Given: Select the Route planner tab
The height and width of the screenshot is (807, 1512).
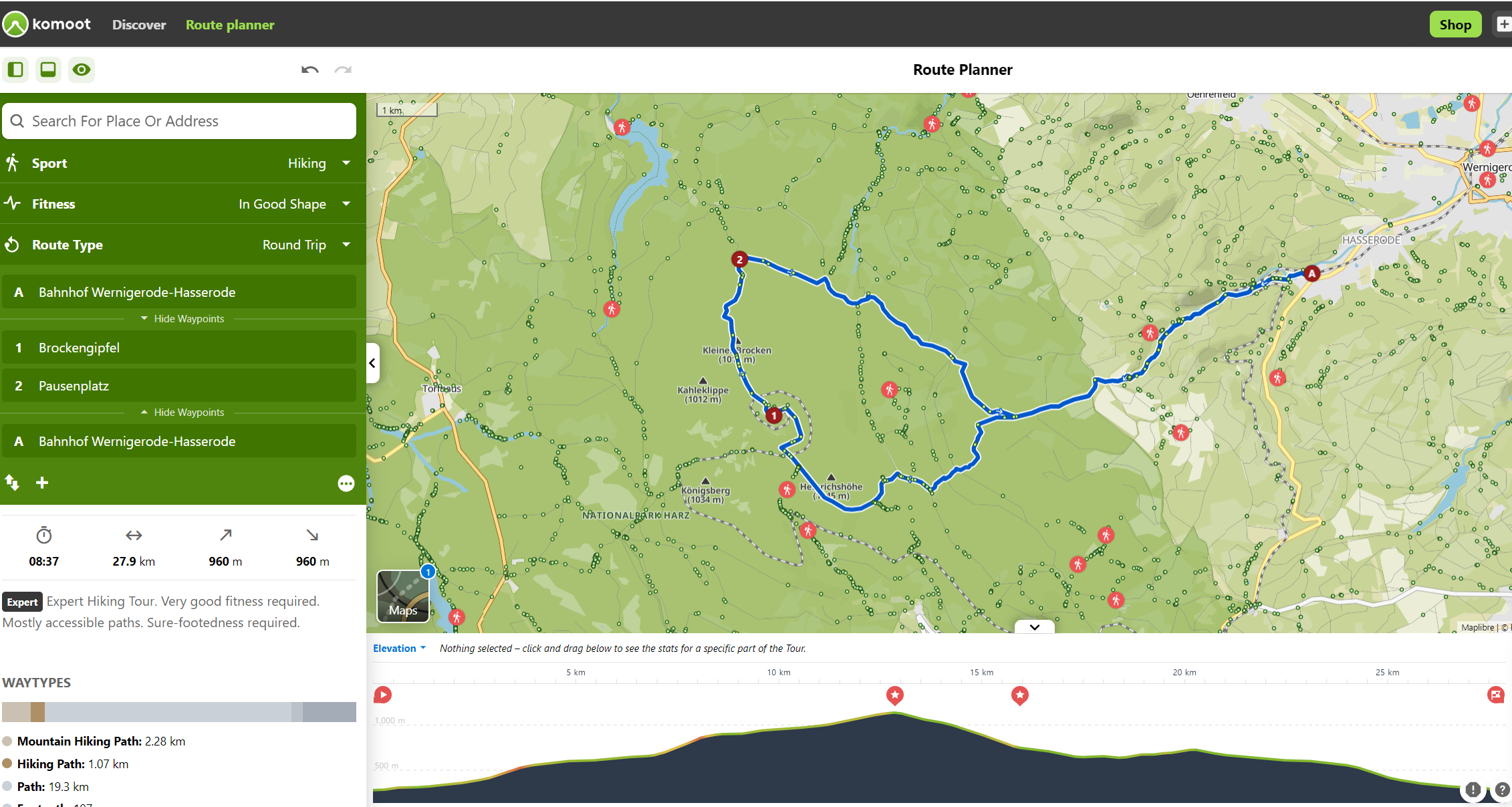Looking at the screenshot, I should [230, 25].
